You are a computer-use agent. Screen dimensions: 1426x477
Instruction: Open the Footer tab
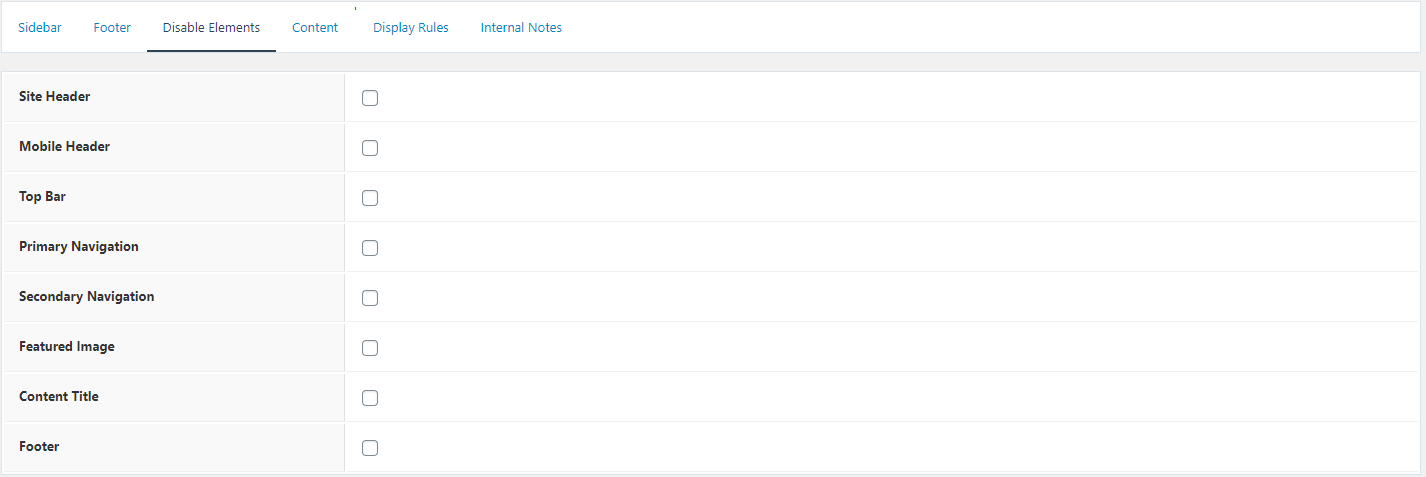point(112,28)
